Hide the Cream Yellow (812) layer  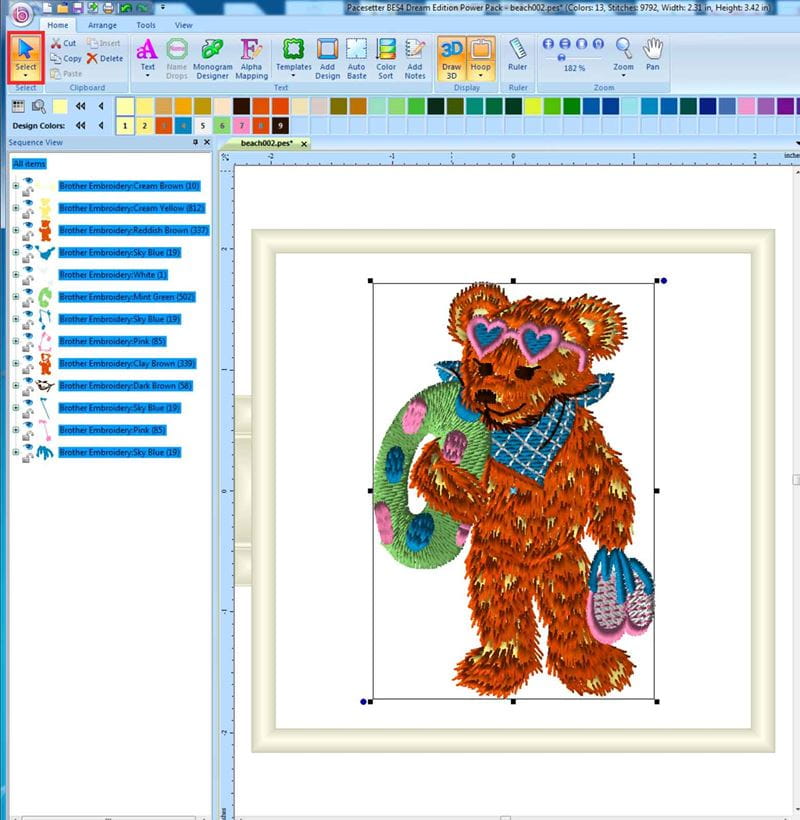click(28, 203)
